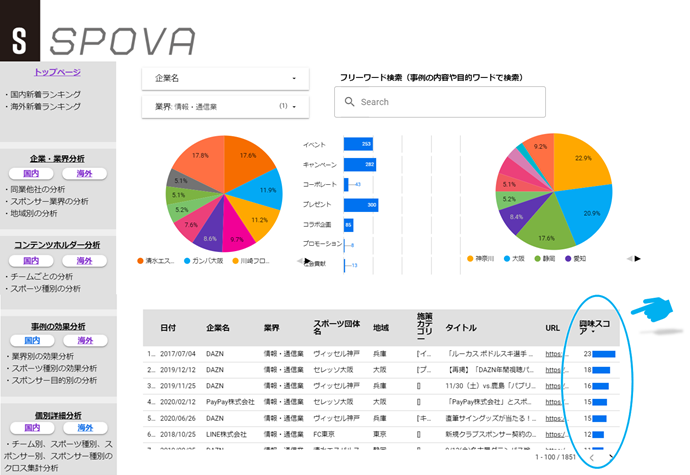Click the 17.6% orange pie slice
Screen dimensions: 690x475
[246, 162]
